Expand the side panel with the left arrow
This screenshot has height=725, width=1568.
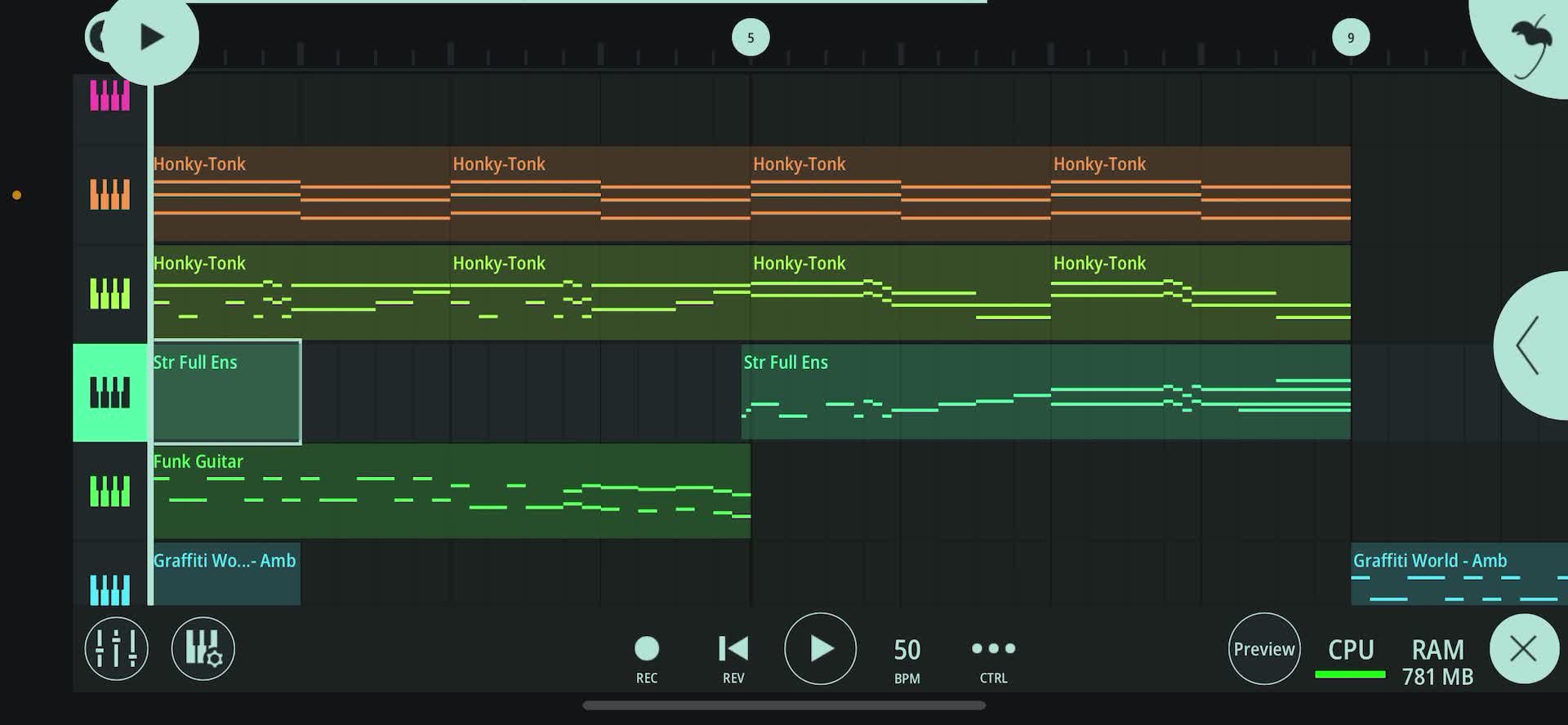point(1530,345)
